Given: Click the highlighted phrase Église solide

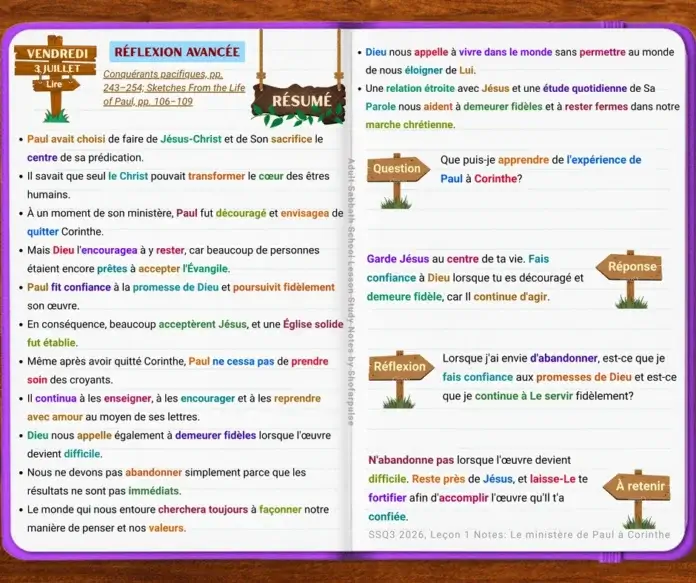Looking at the screenshot, I should pos(313,324).
